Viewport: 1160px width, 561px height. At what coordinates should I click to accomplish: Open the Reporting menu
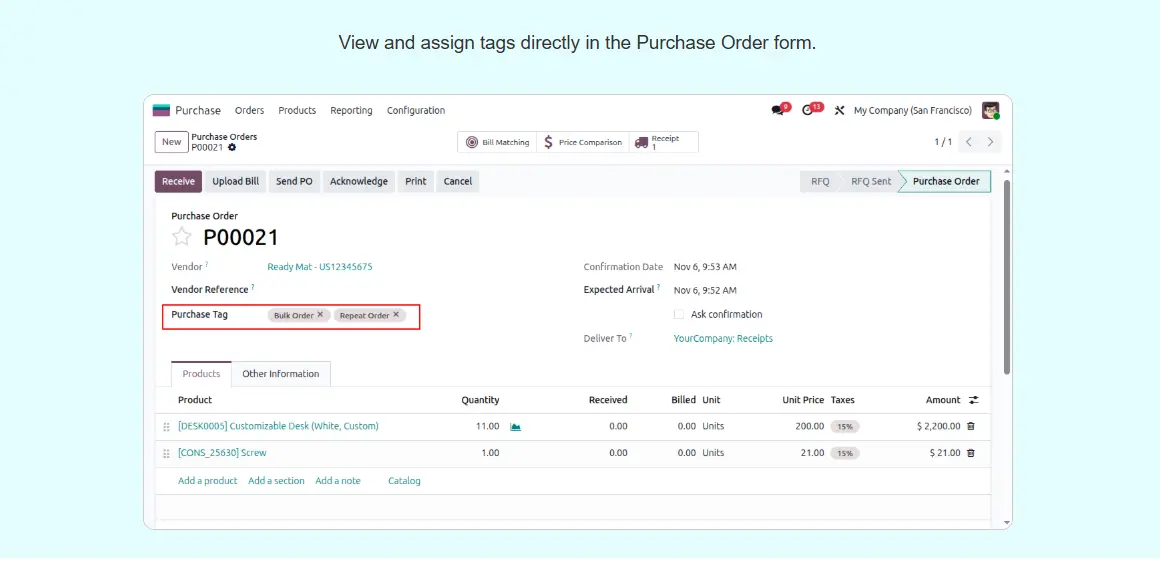[x=351, y=110]
